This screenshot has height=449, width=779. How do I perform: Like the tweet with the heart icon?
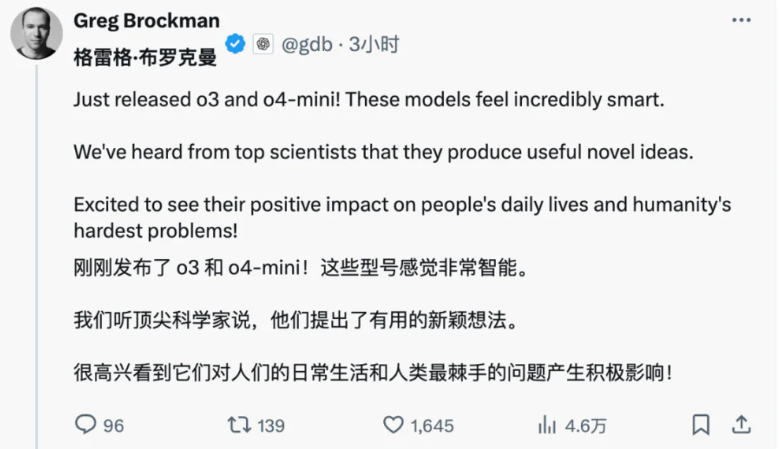[395, 425]
